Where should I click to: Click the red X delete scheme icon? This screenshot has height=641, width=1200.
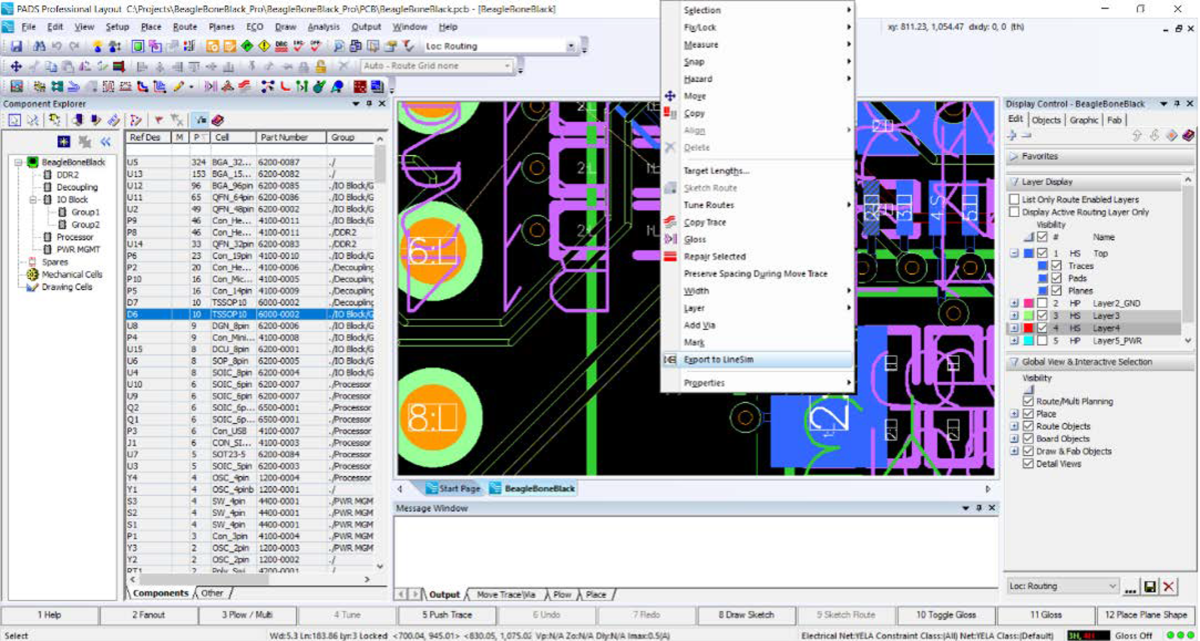(1170, 586)
